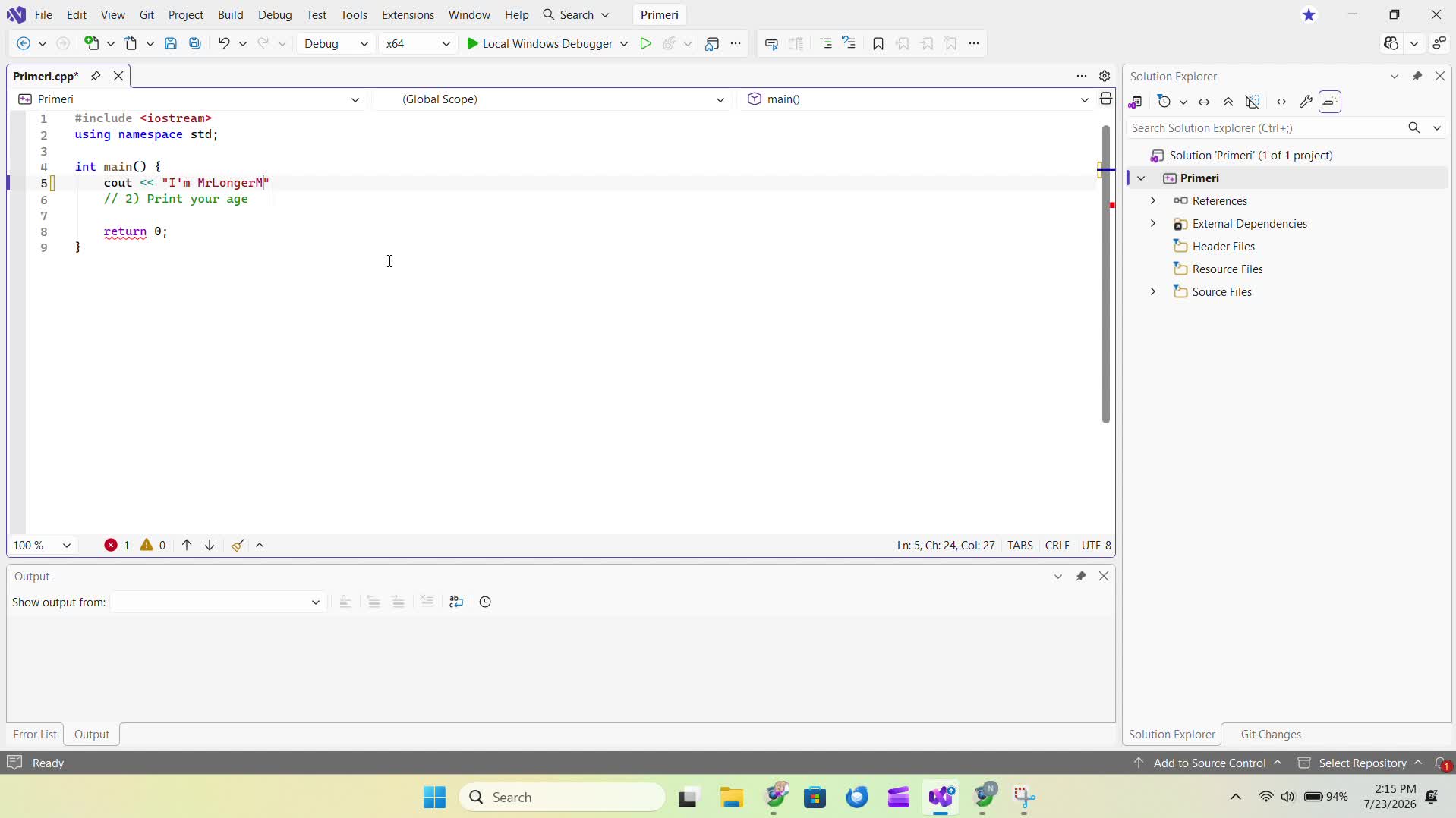The width and height of the screenshot is (1456, 818).
Task: Open the main() member dropdown
Action: (917, 99)
